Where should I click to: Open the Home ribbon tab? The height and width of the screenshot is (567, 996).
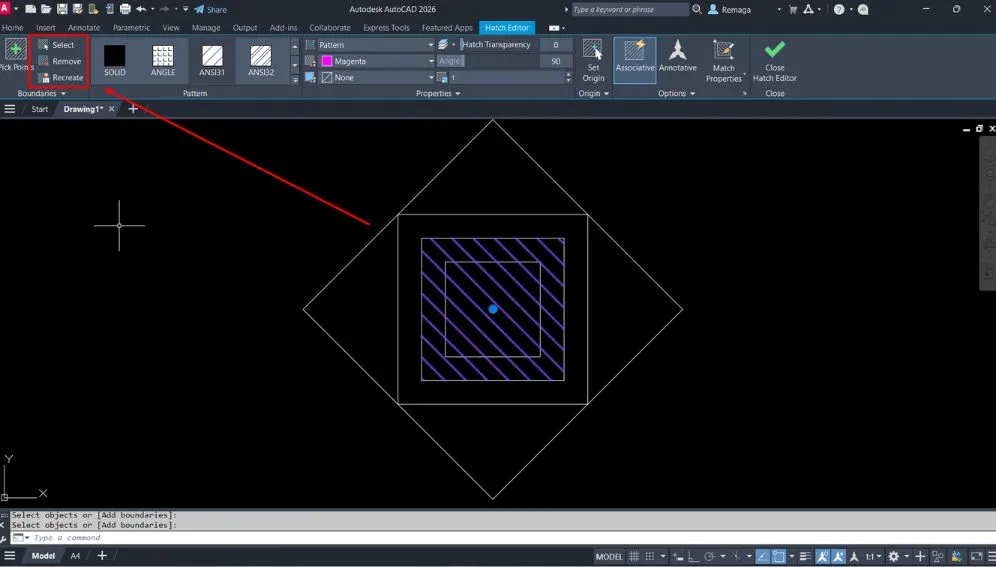(x=13, y=28)
